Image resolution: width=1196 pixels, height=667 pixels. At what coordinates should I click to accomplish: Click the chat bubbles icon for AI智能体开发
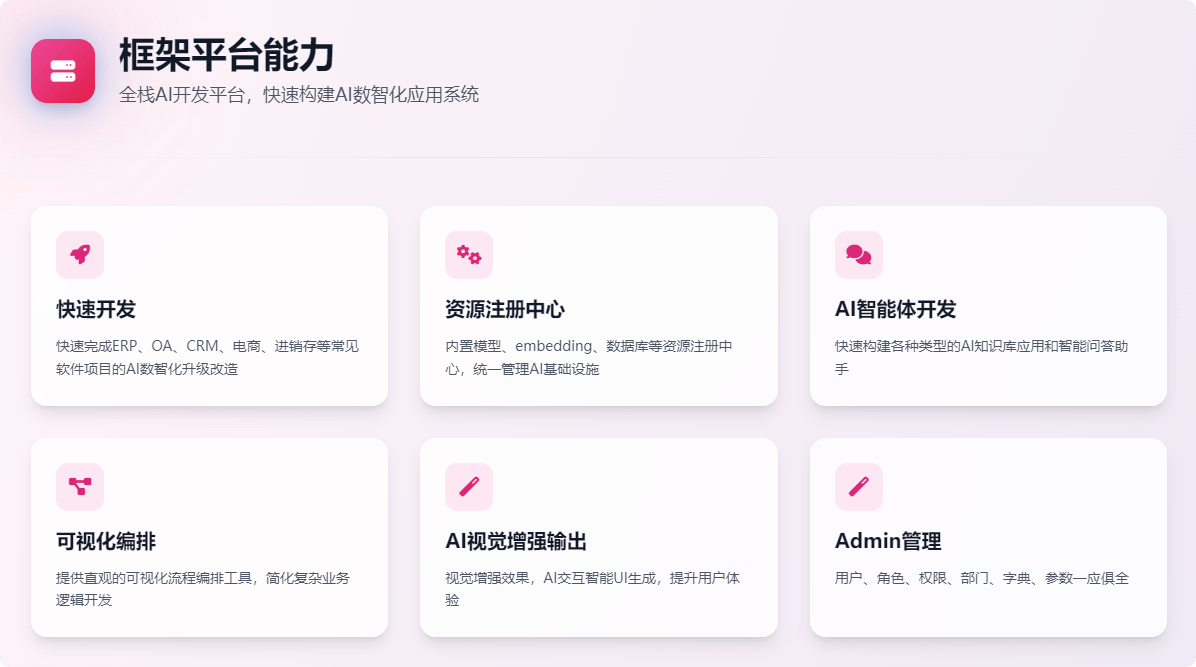859,255
